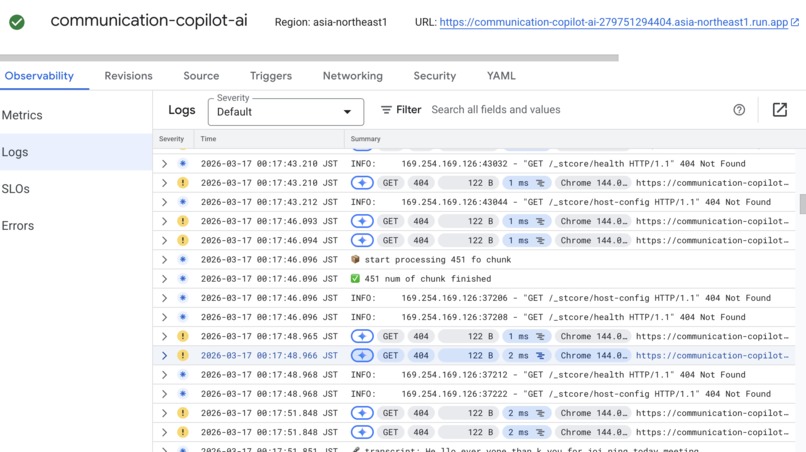Click info icon on '451 num of chunk finished' row
This screenshot has height=452, width=806.
pos(182,279)
